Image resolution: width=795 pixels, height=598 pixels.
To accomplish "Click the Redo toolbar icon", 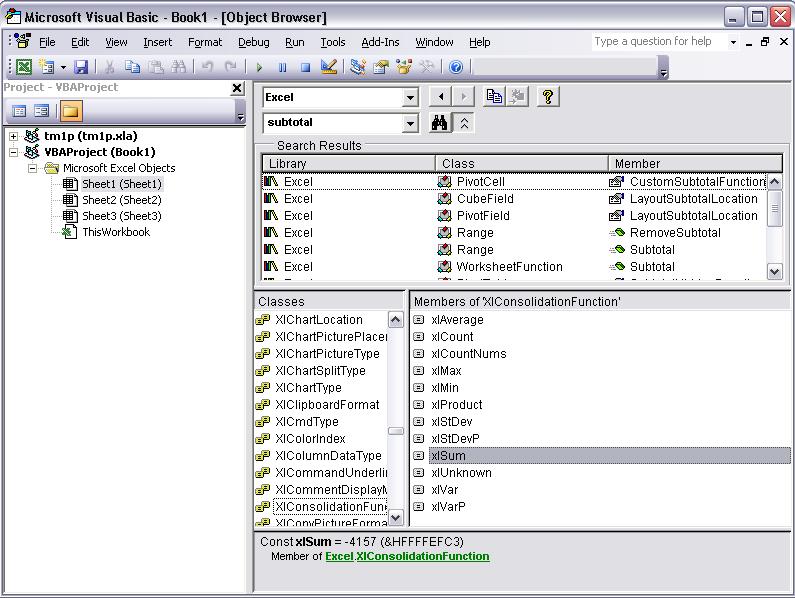I will (231, 66).
